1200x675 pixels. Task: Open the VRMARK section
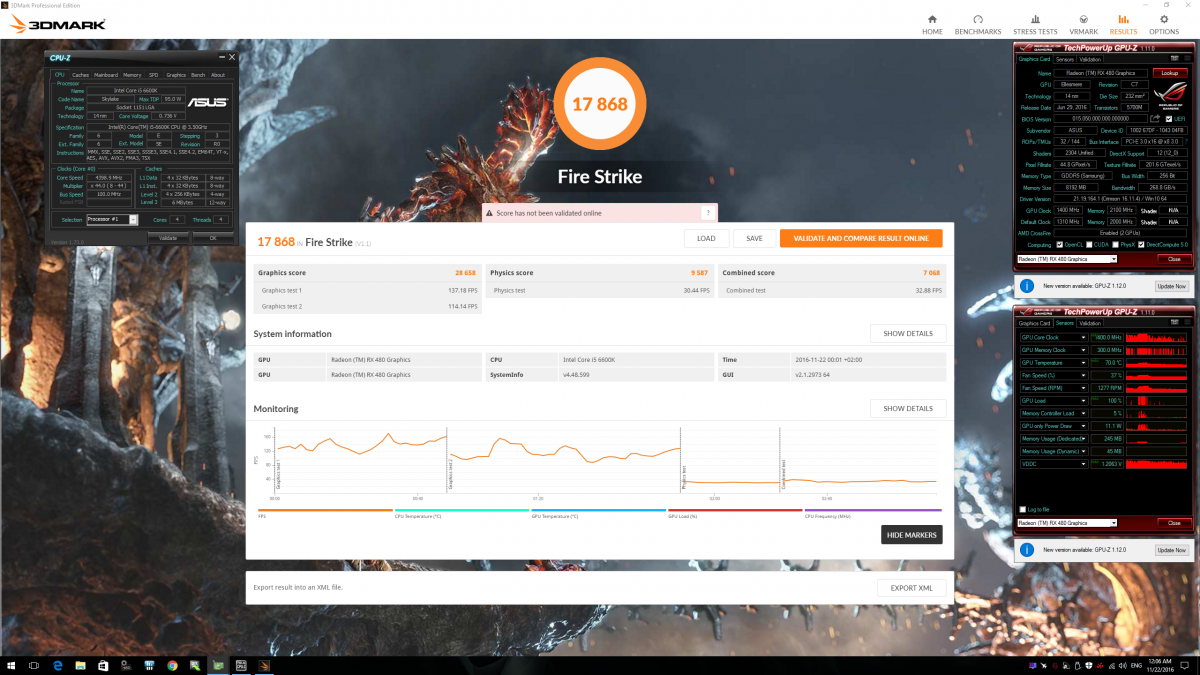click(1084, 24)
